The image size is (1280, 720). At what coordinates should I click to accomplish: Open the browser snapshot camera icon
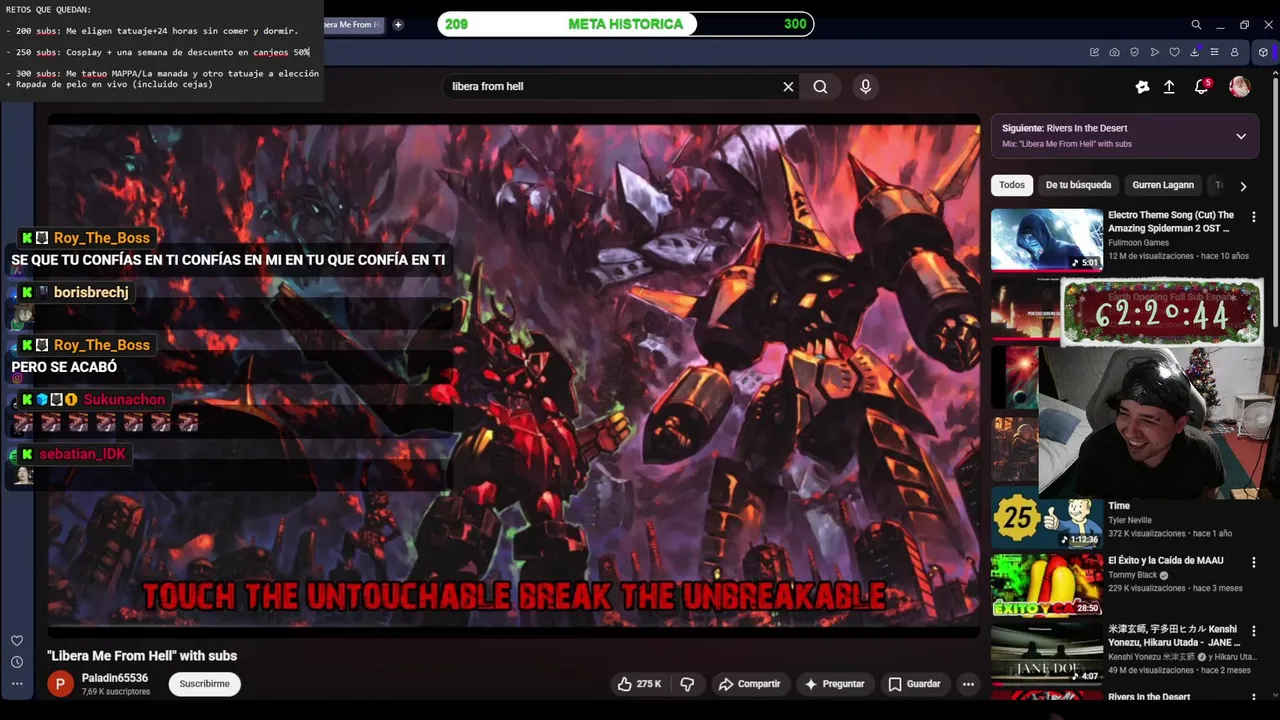[x=1114, y=52]
